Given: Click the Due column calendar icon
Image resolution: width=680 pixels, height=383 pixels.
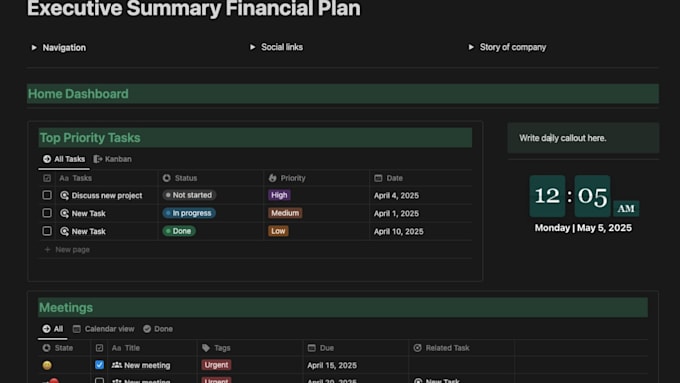Looking at the screenshot, I should click(x=311, y=348).
